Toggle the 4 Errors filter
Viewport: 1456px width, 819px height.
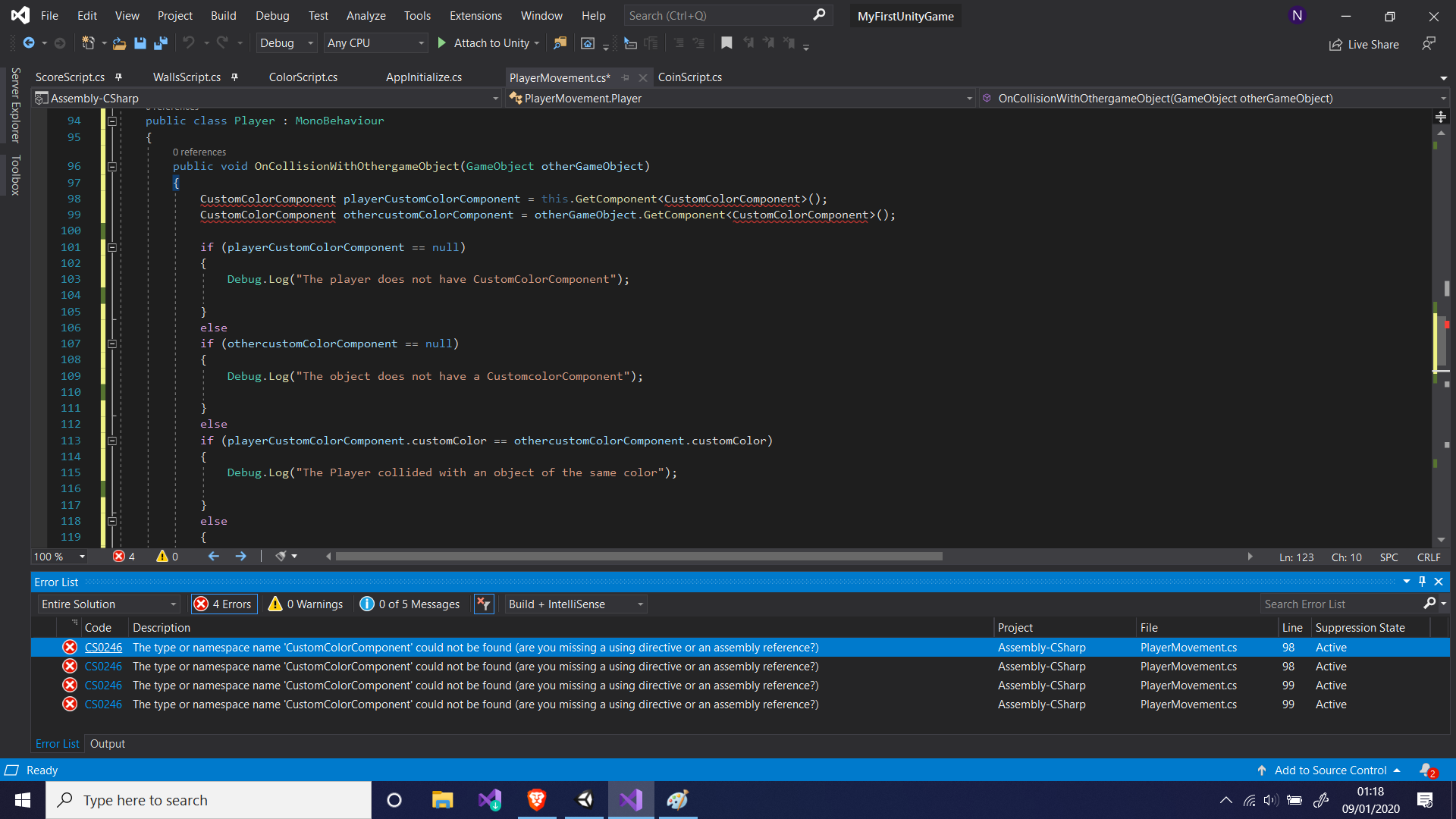point(224,604)
